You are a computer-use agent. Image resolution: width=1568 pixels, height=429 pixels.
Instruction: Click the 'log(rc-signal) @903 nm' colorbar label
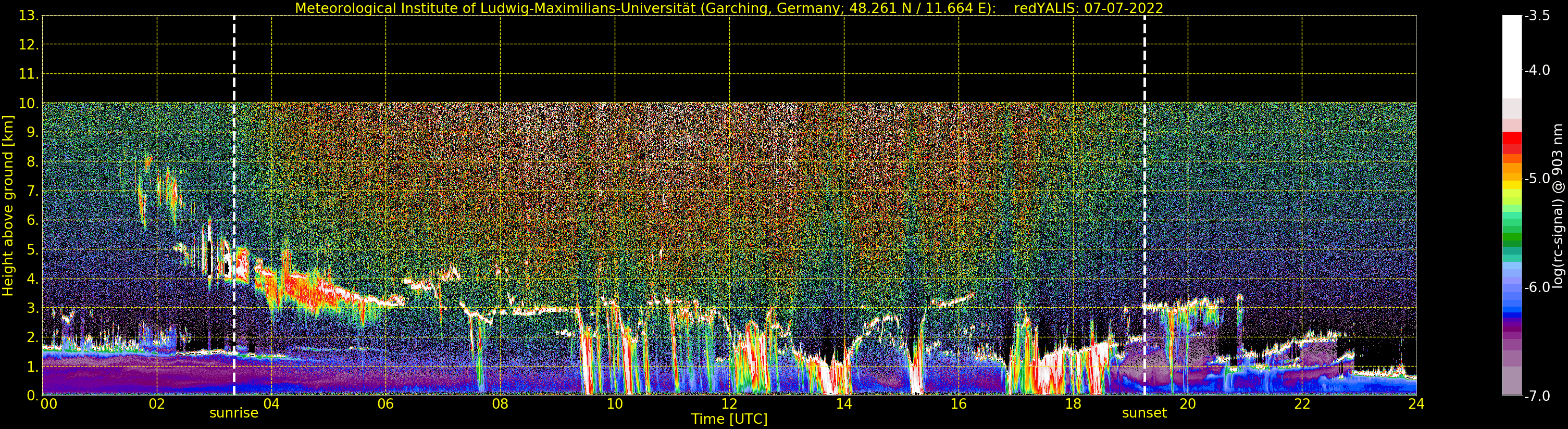(x=1558, y=206)
